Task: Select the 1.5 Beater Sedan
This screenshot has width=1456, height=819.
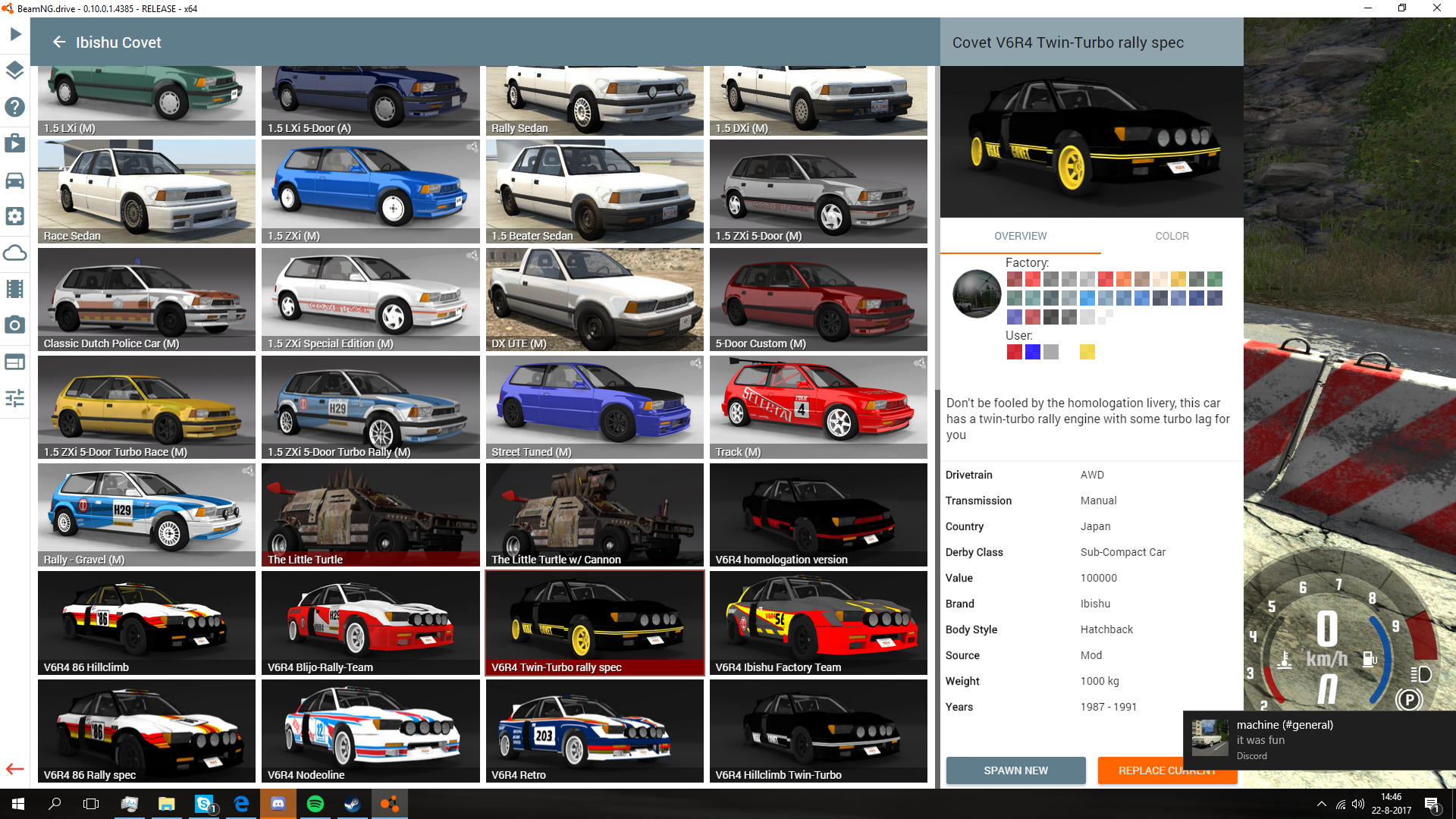Action: (x=595, y=191)
